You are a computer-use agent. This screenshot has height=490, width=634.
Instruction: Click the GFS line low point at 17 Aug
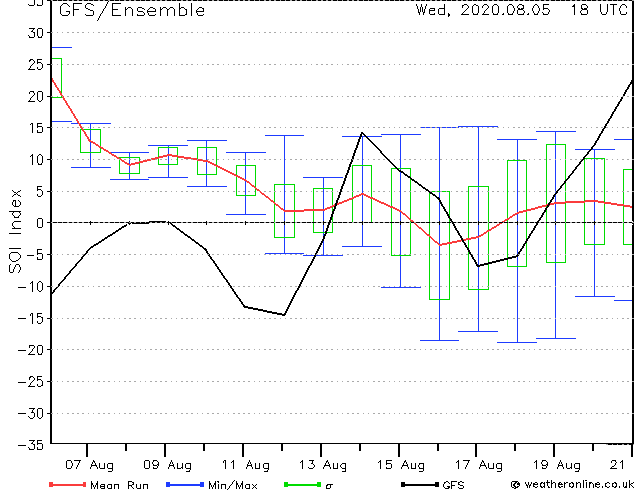coord(478,266)
